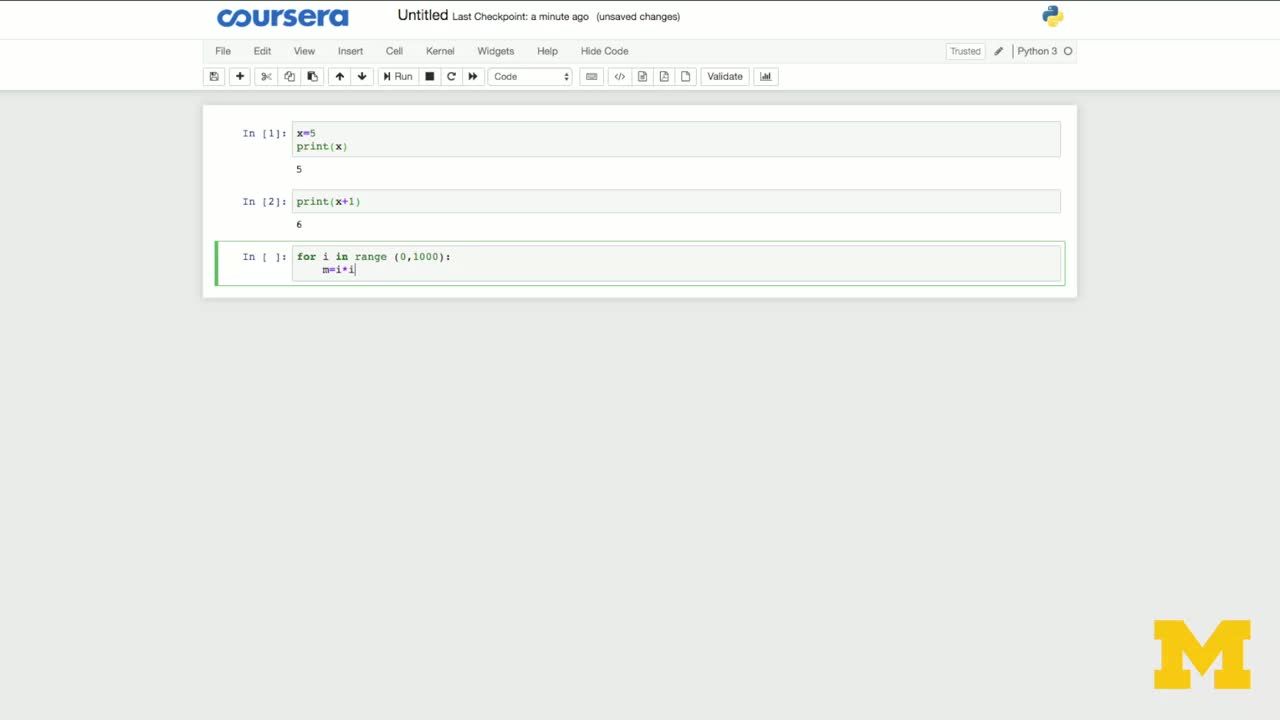The height and width of the screenshot is (720, 1280).
Task: Open the Cell menu
Action: coord(394,51)
